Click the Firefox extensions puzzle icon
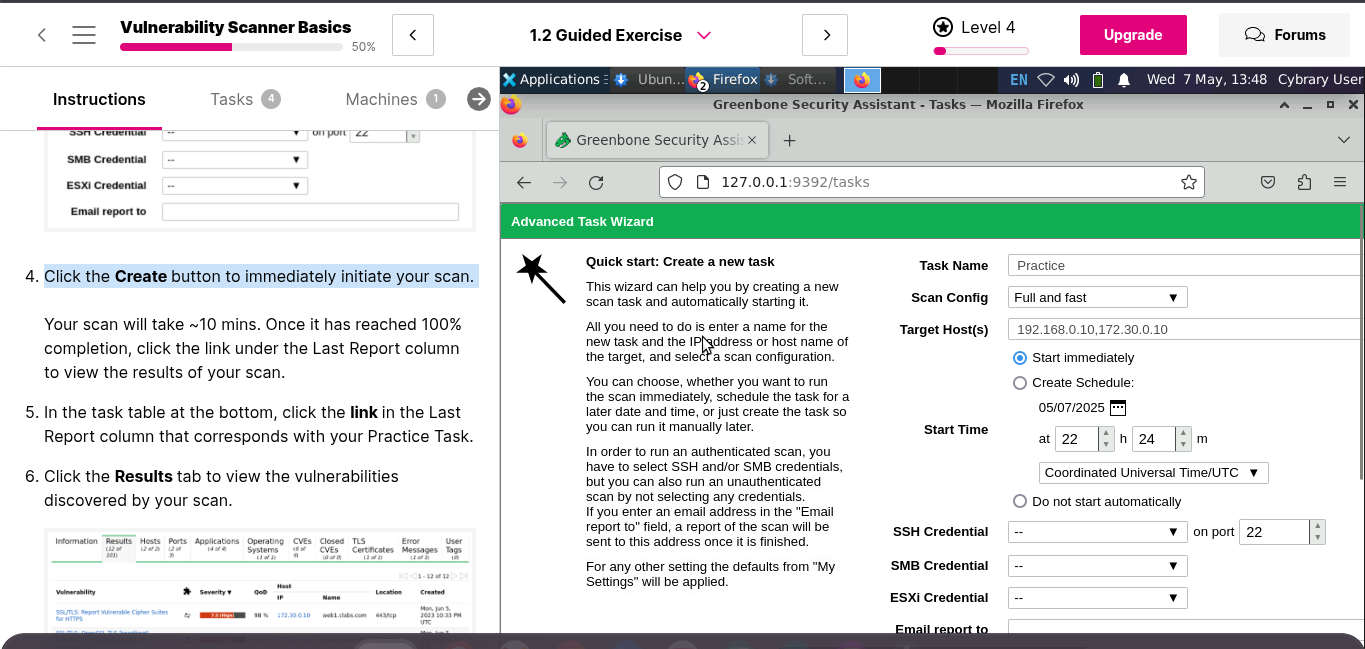 (x=1304, y=182)
